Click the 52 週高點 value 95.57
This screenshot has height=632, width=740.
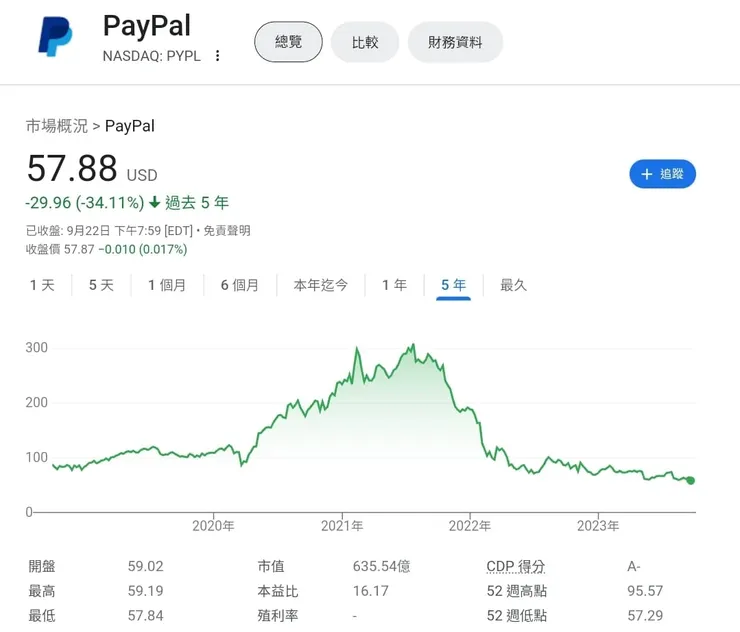click(x=645, y=591)
